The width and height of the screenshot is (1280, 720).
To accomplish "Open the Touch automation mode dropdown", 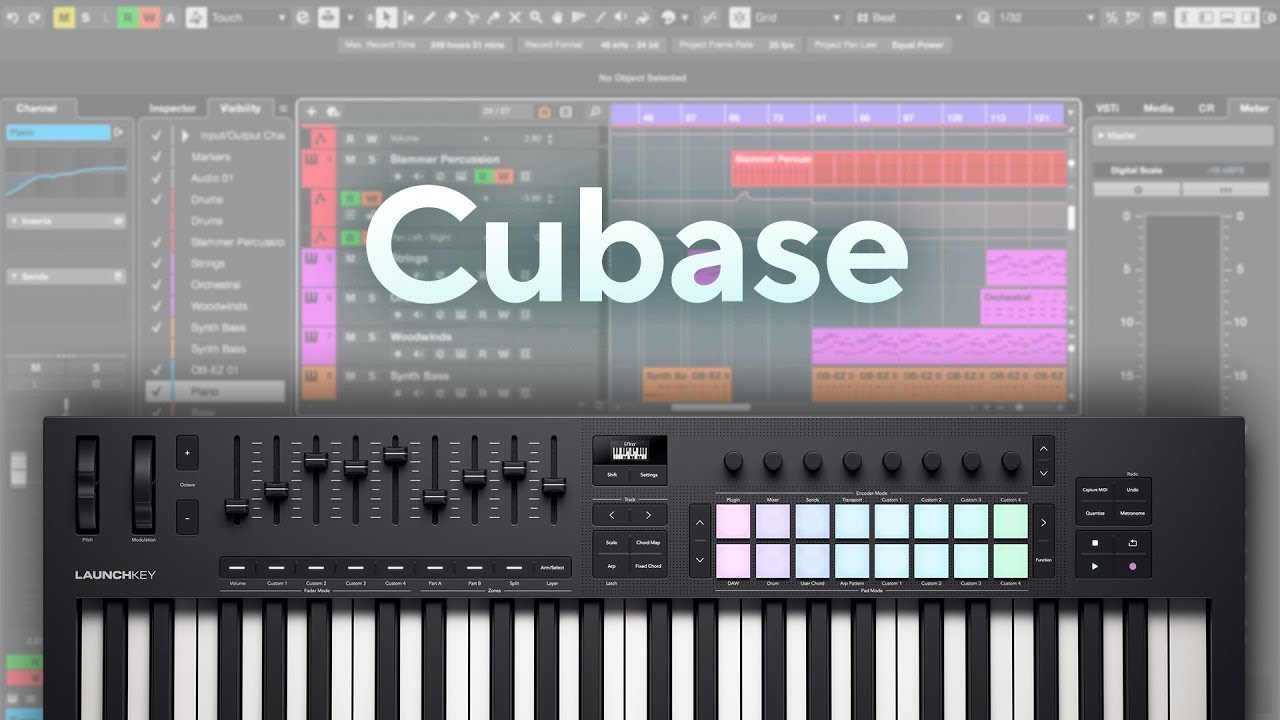I will tap(248, 18).
